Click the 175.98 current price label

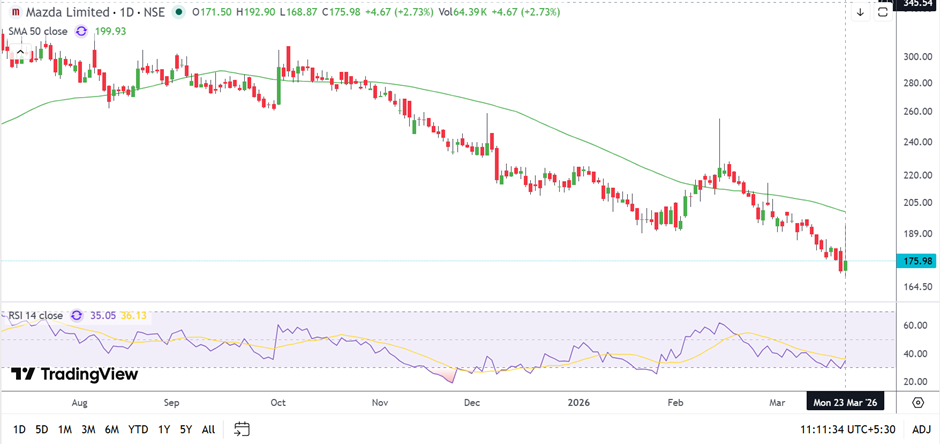(917, 261)
